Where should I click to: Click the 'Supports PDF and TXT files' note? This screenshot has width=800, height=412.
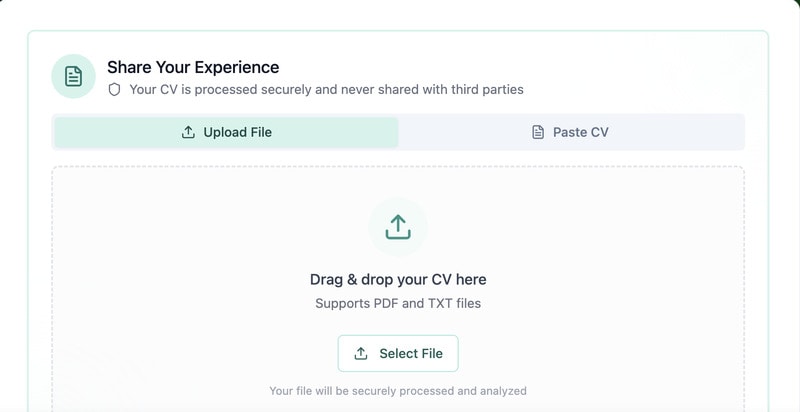pos(398,303)
